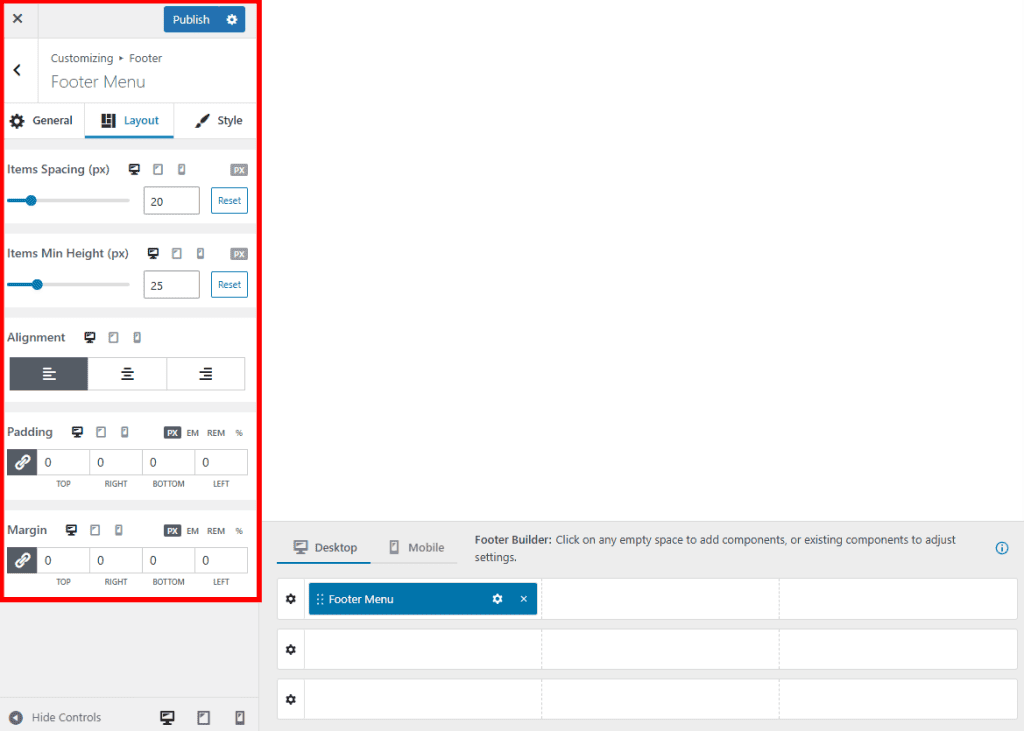Publish the customizer changes
1024x731 pixels.
tap(192, 19)
